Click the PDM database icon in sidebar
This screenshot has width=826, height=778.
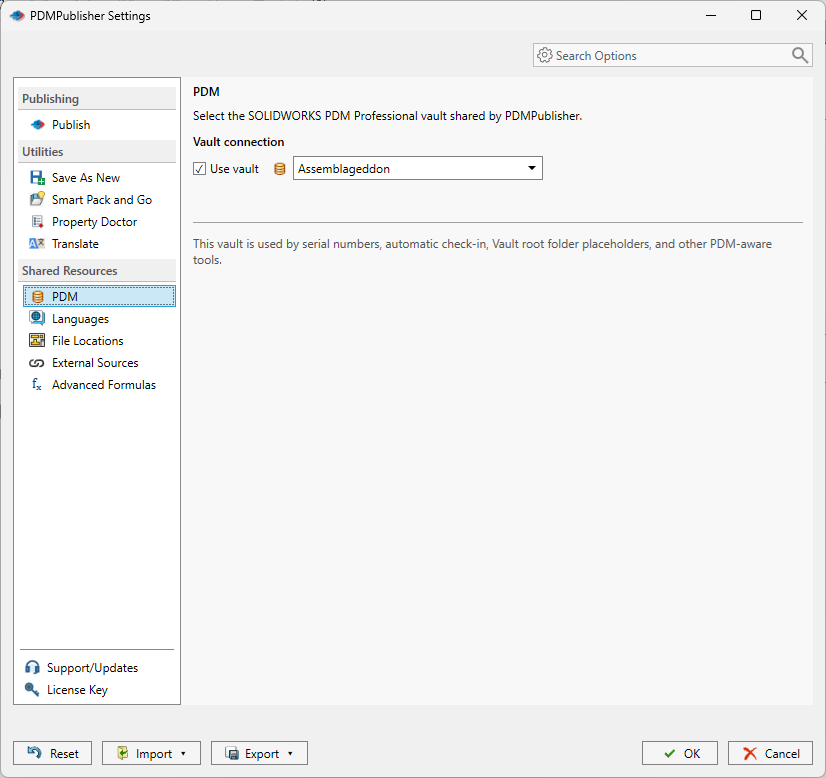click(37, 297)
